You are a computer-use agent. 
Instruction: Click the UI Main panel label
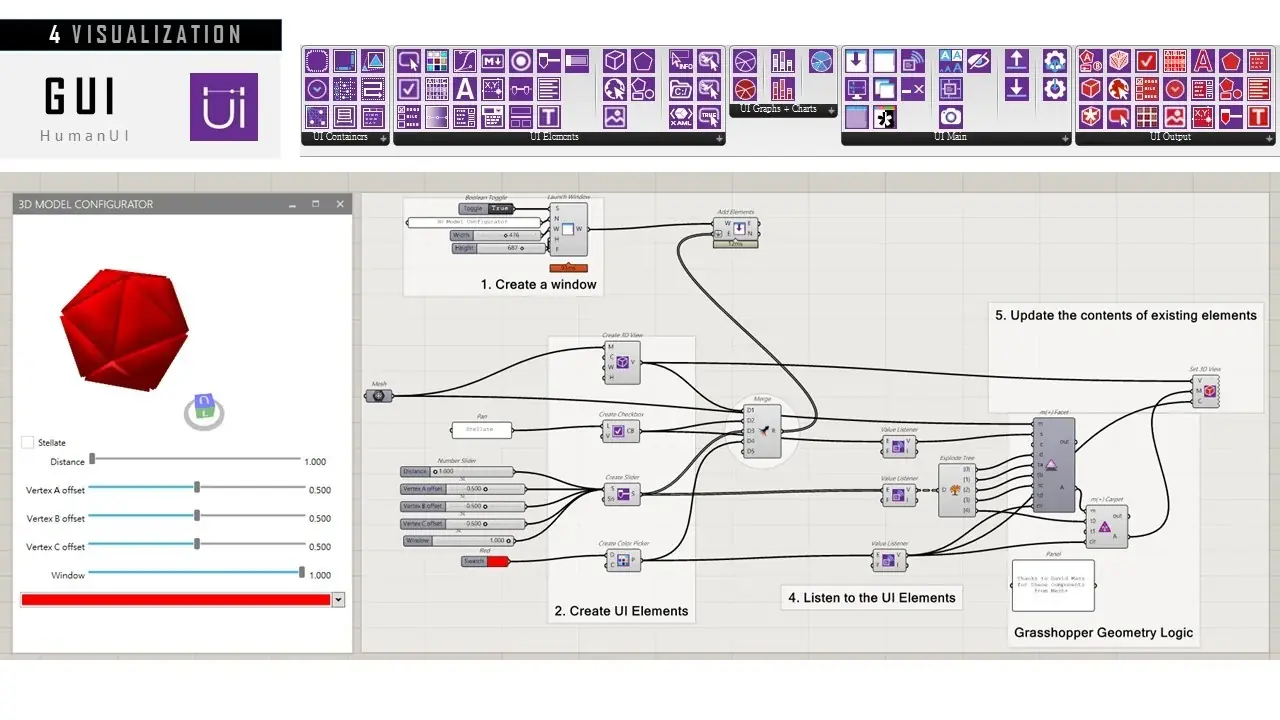[950, 137]
